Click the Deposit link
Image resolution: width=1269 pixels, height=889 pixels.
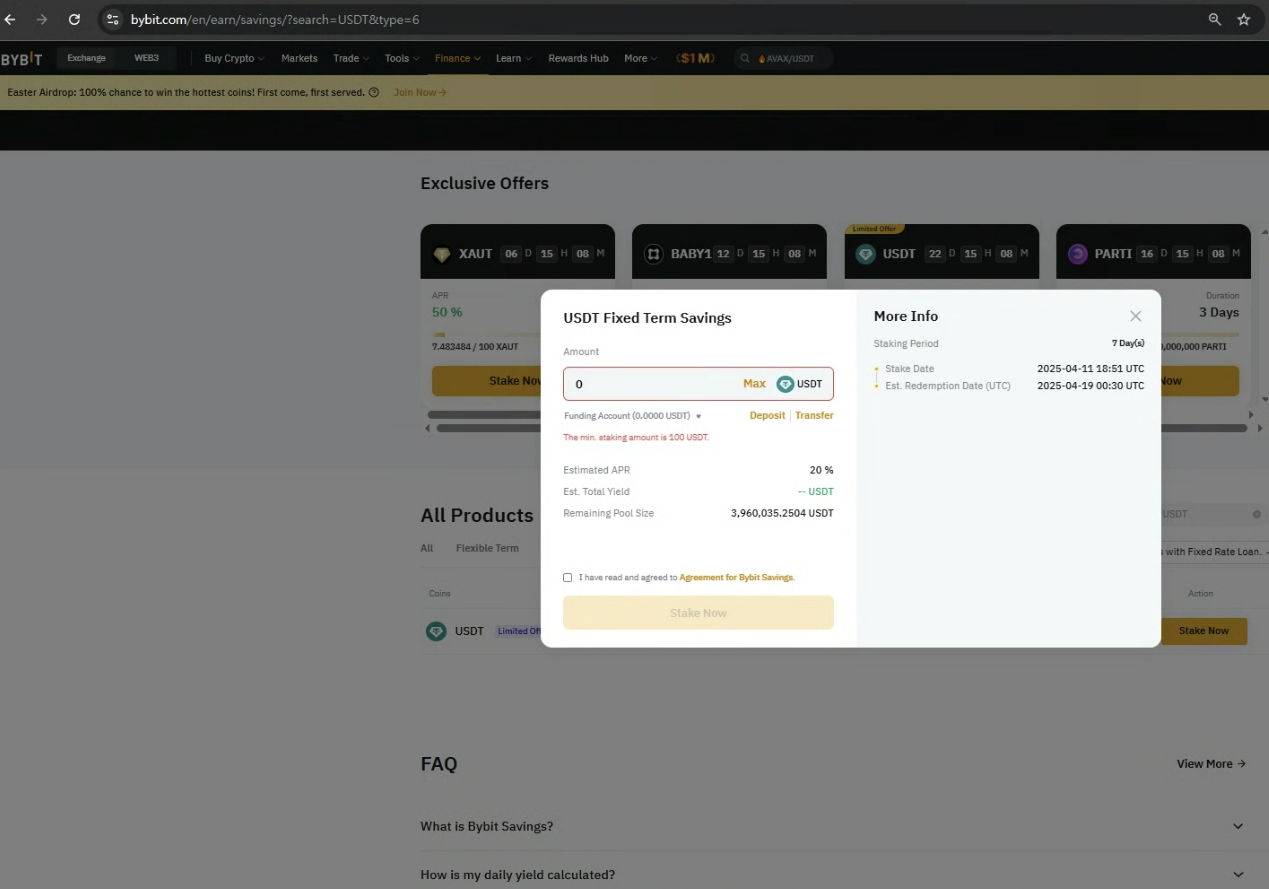(767, 416)
